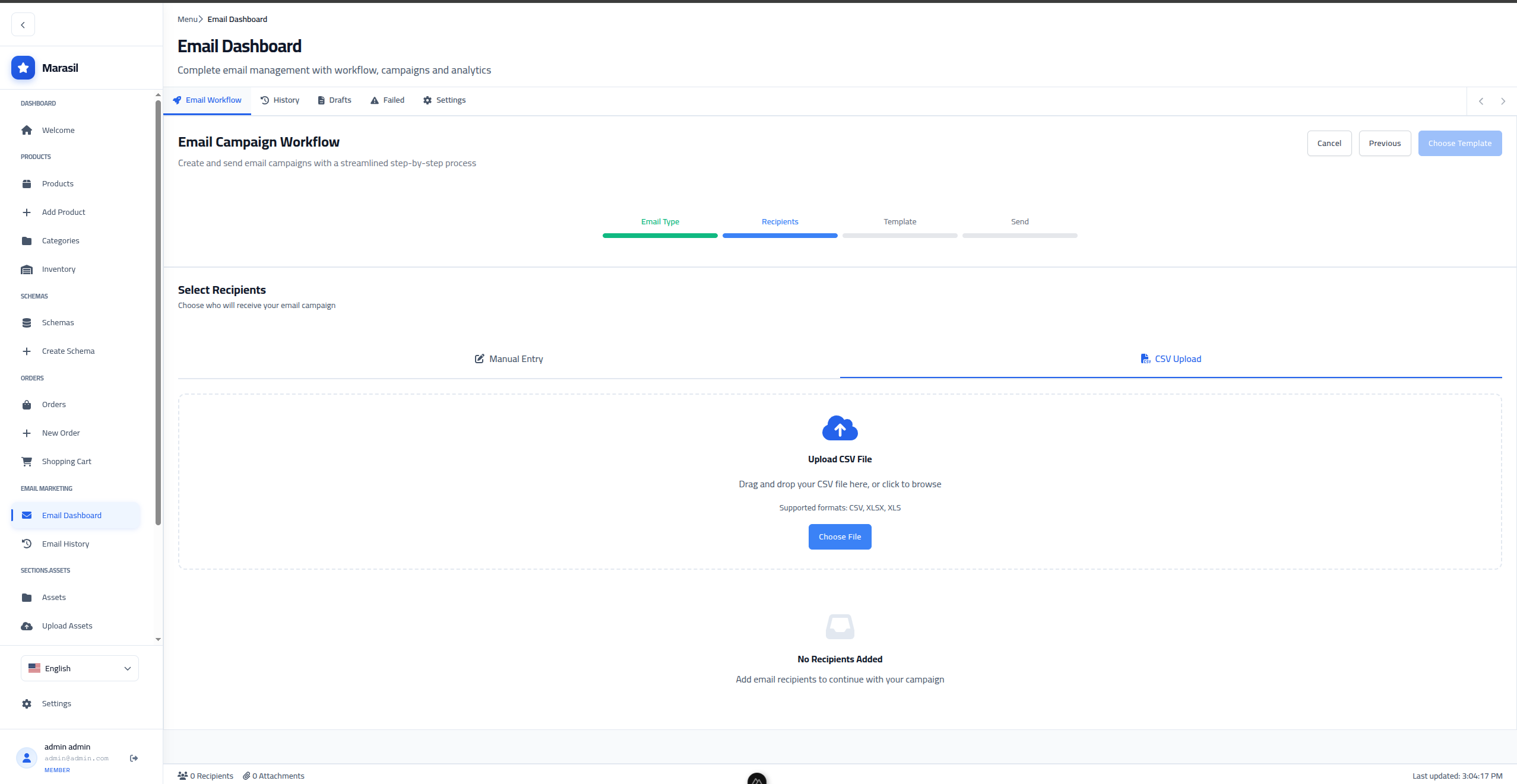The width and height of the screenshot is (1517, 784).
Task: Collapse the sidebar with the back chevron
Action: [x=23, y=25]
